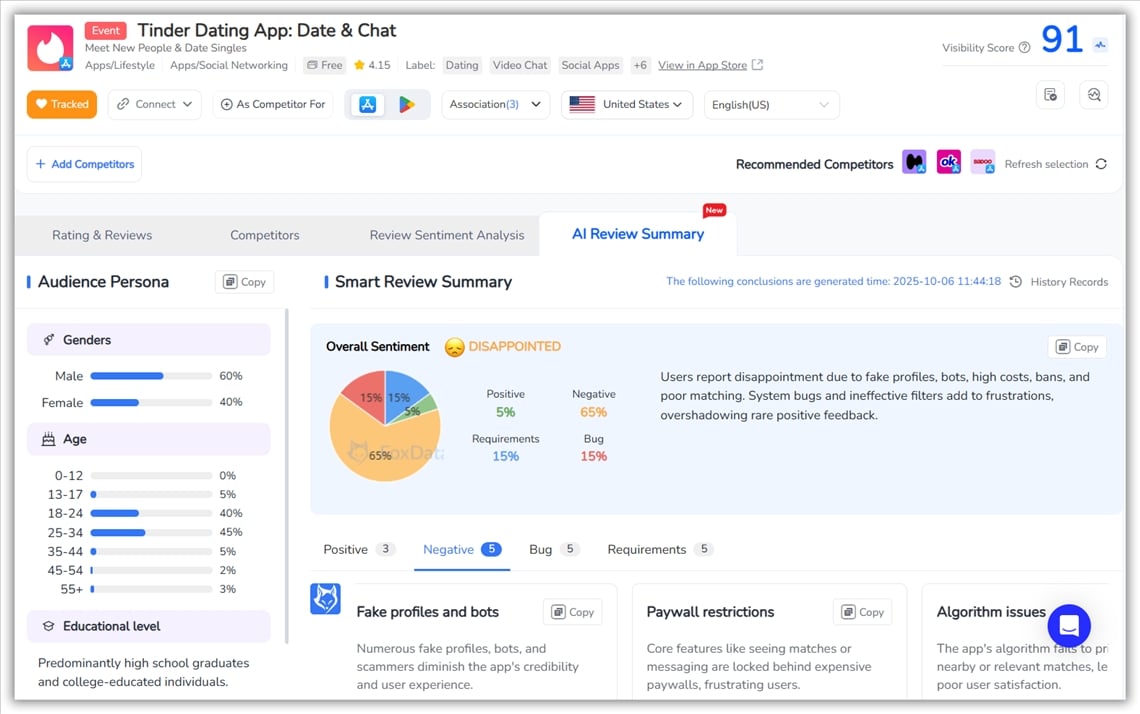
Task: Switch to the Google Play platform icon
Action: (407, 105)
